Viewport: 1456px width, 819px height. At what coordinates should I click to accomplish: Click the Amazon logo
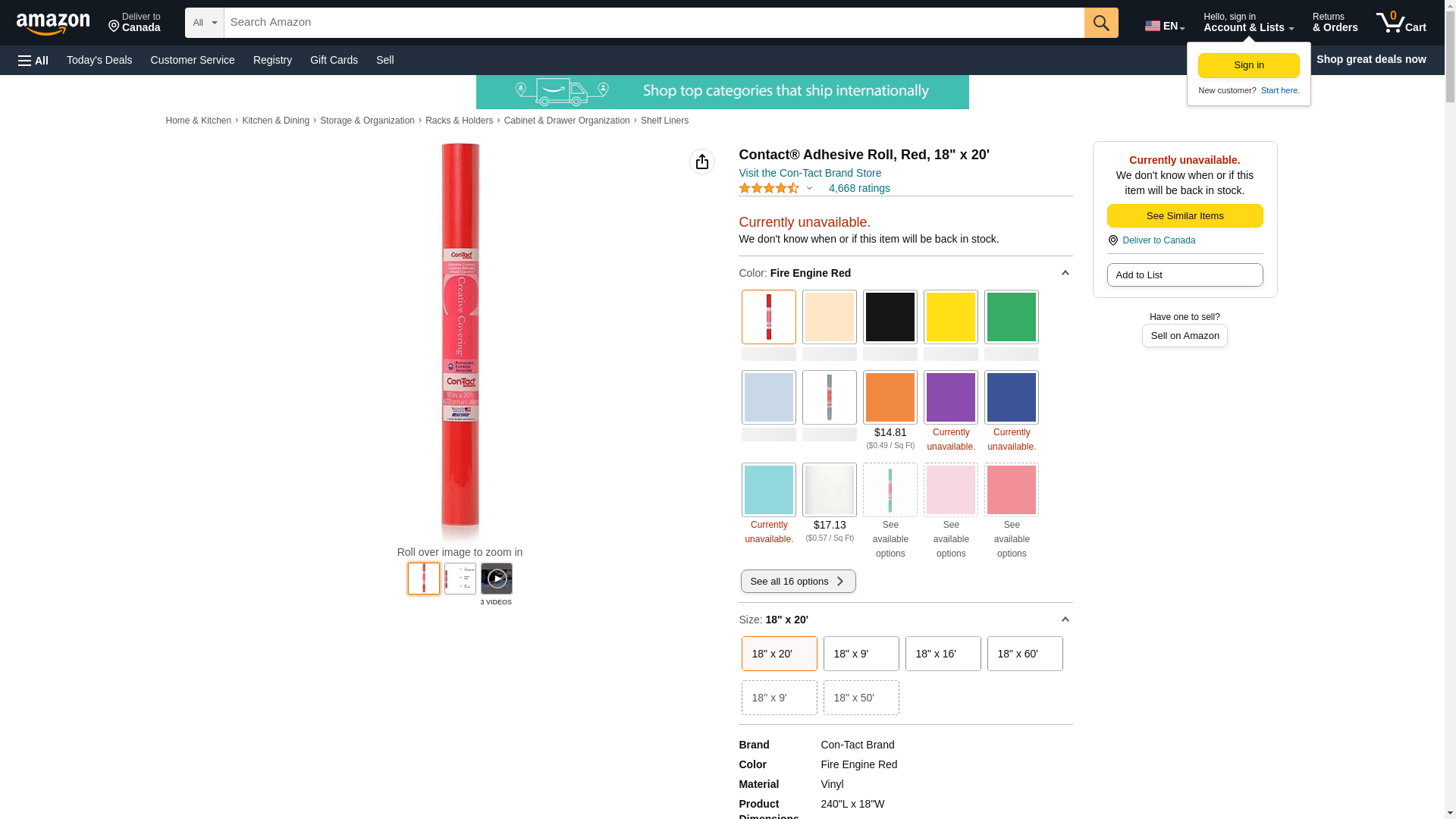(x=53, y=24)
